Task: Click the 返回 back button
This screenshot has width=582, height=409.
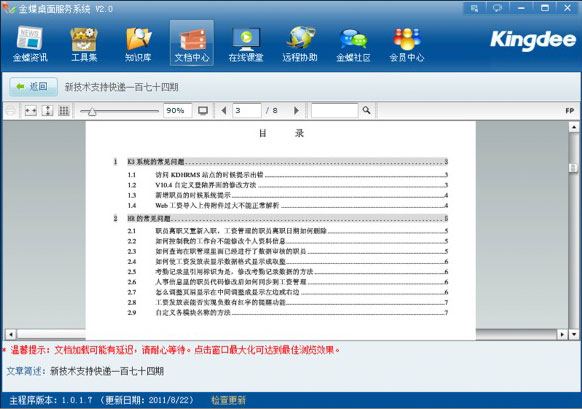Action: coord(33,87)
